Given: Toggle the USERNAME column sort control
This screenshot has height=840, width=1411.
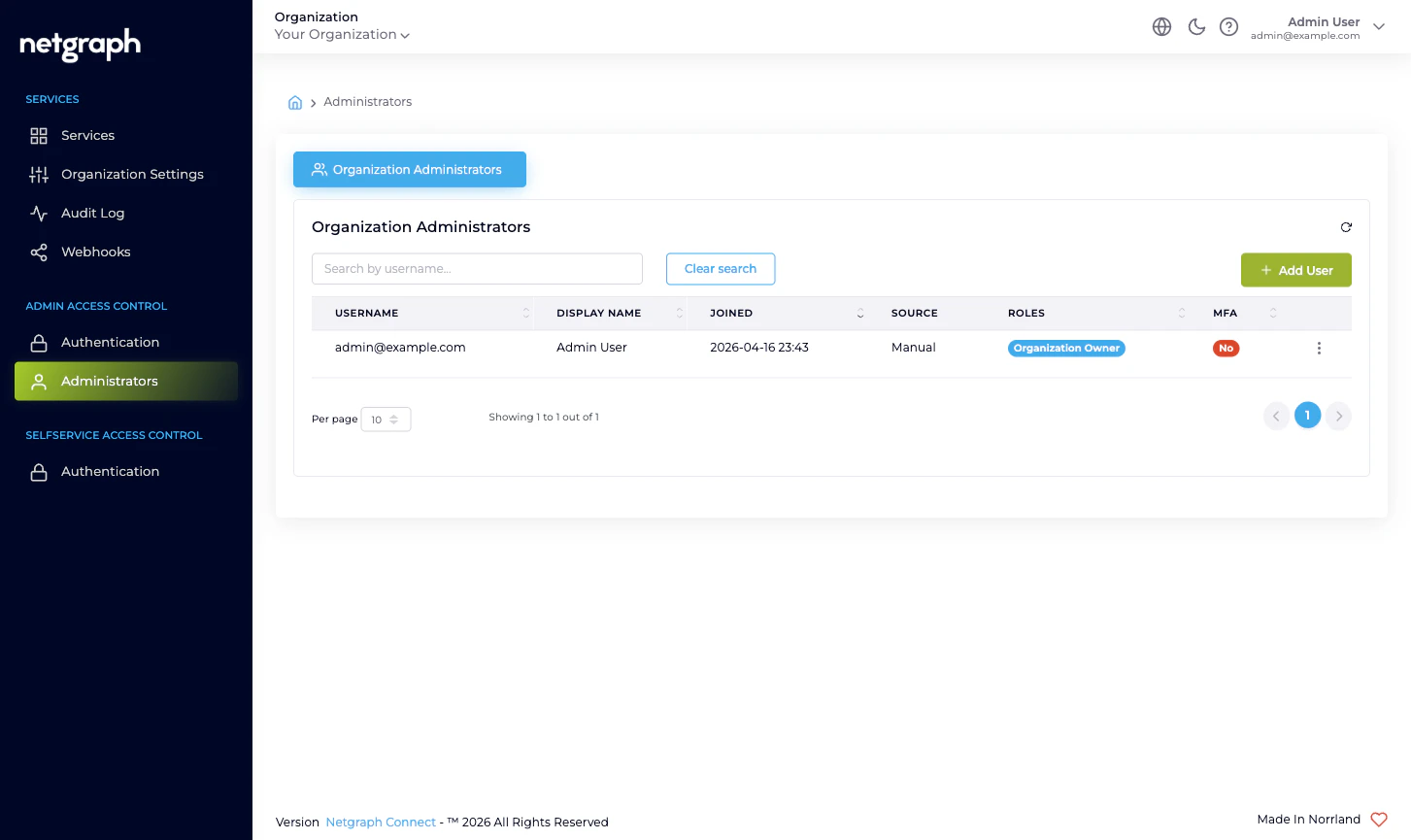Looking at the screenshot, I should [x=525, y=313].
